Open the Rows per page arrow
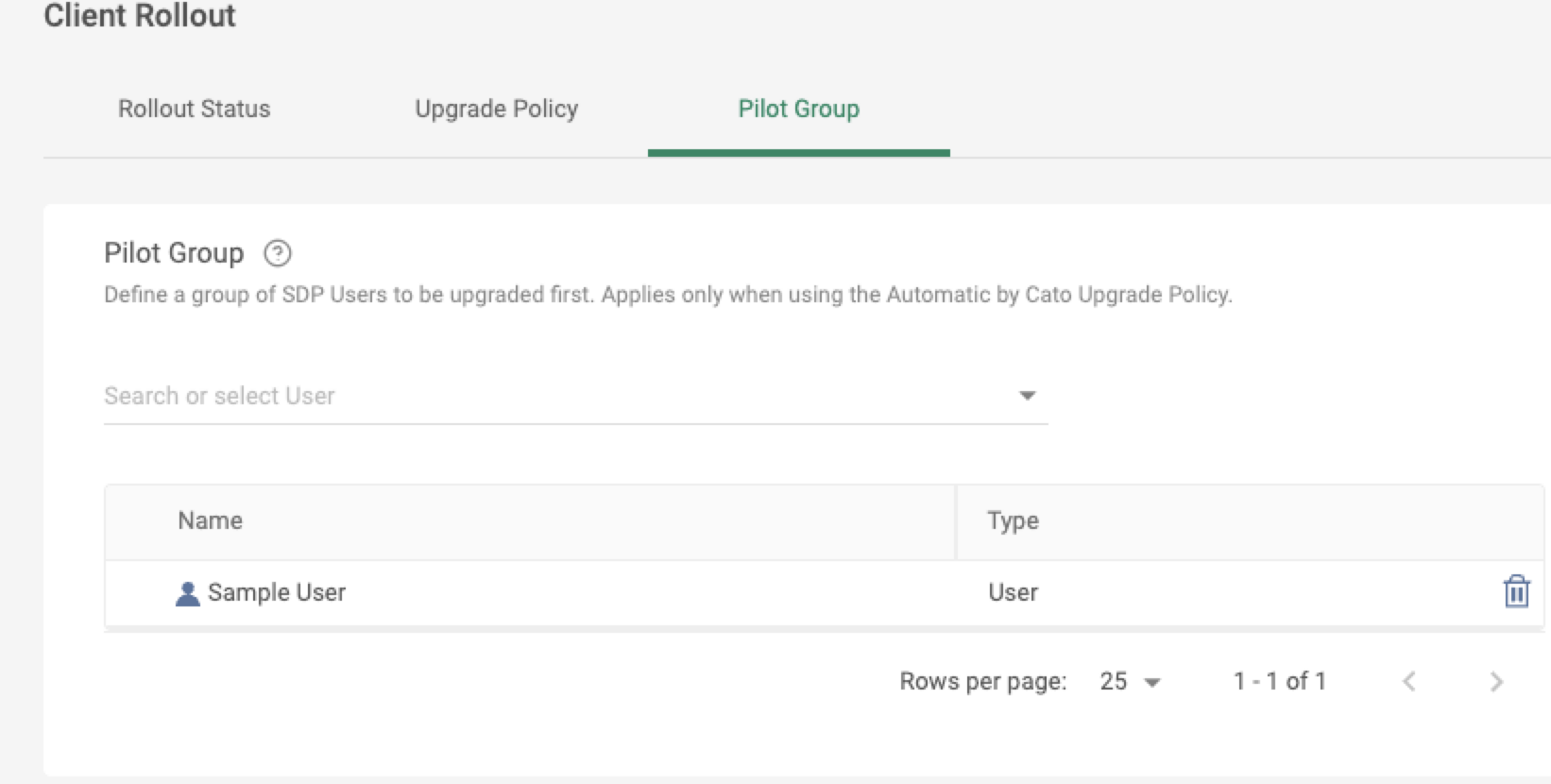 coord(1152,682)
